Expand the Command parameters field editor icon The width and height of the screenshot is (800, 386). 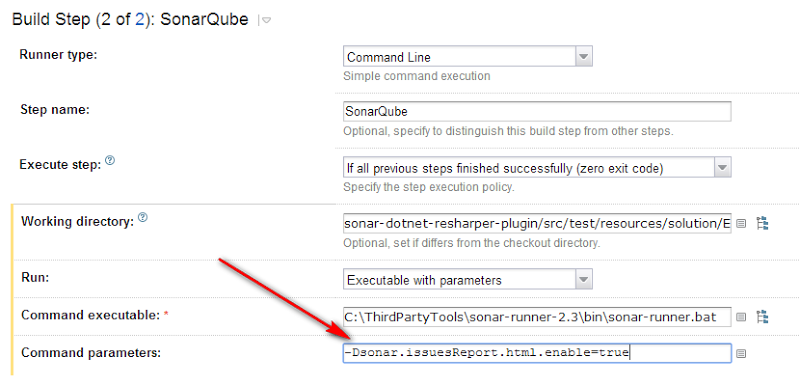pyautogui.click(x=741, y=353)
